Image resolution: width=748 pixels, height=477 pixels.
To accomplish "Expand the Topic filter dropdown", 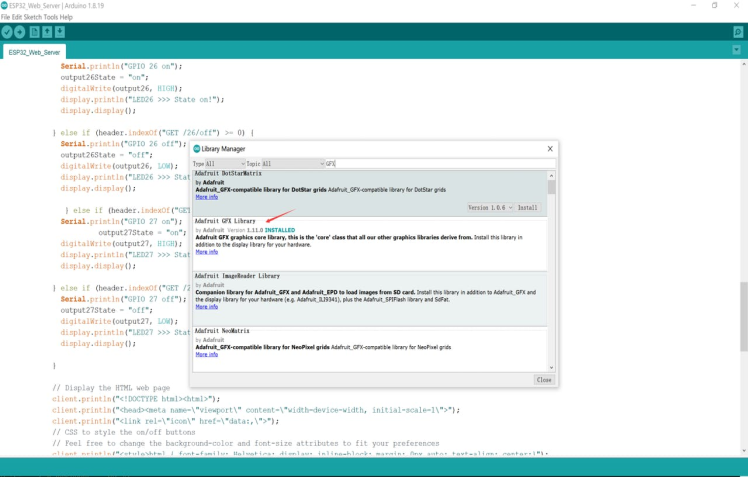I will [292, 163].
